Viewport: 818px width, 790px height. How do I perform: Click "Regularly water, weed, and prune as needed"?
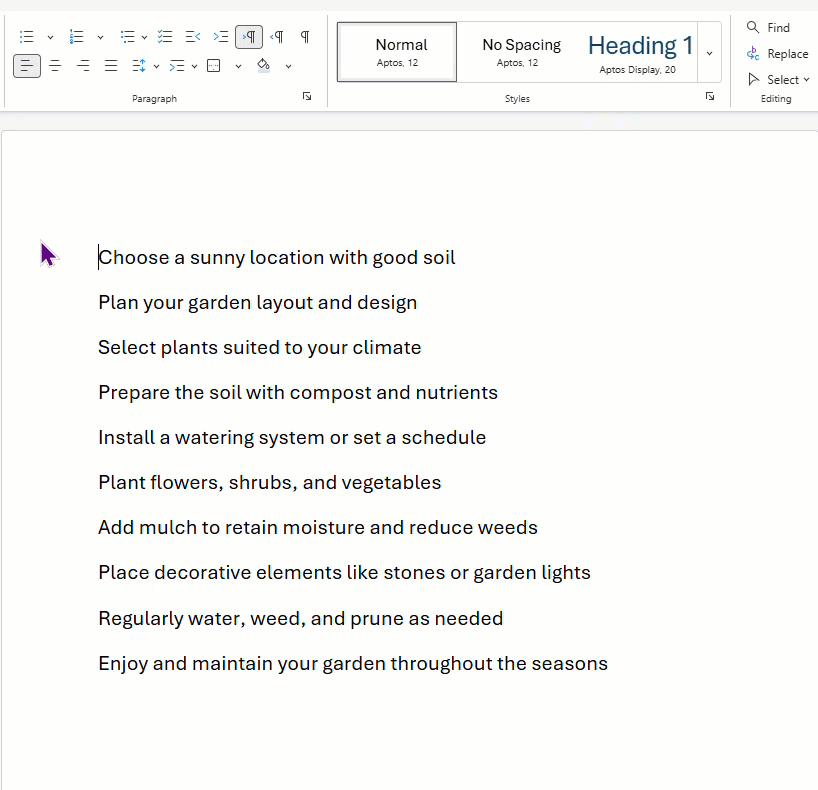300,618
